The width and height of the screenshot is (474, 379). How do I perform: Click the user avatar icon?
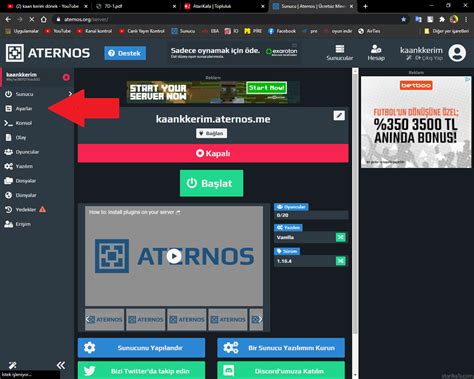point(457,53)
